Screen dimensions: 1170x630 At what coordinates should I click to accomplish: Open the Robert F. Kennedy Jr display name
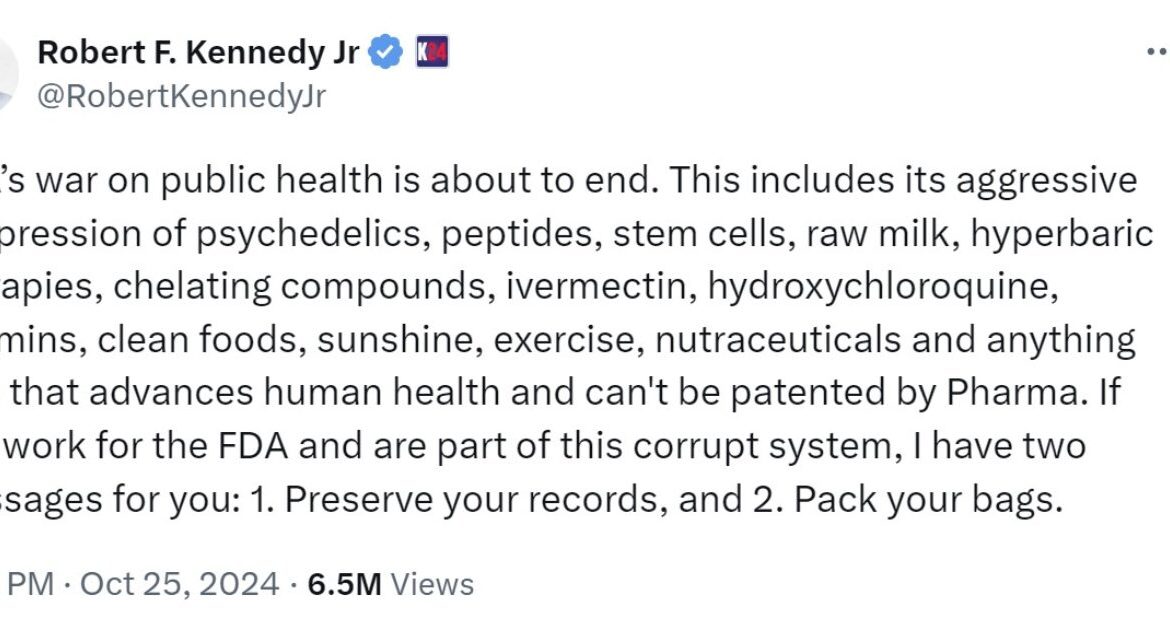(198, 53)
